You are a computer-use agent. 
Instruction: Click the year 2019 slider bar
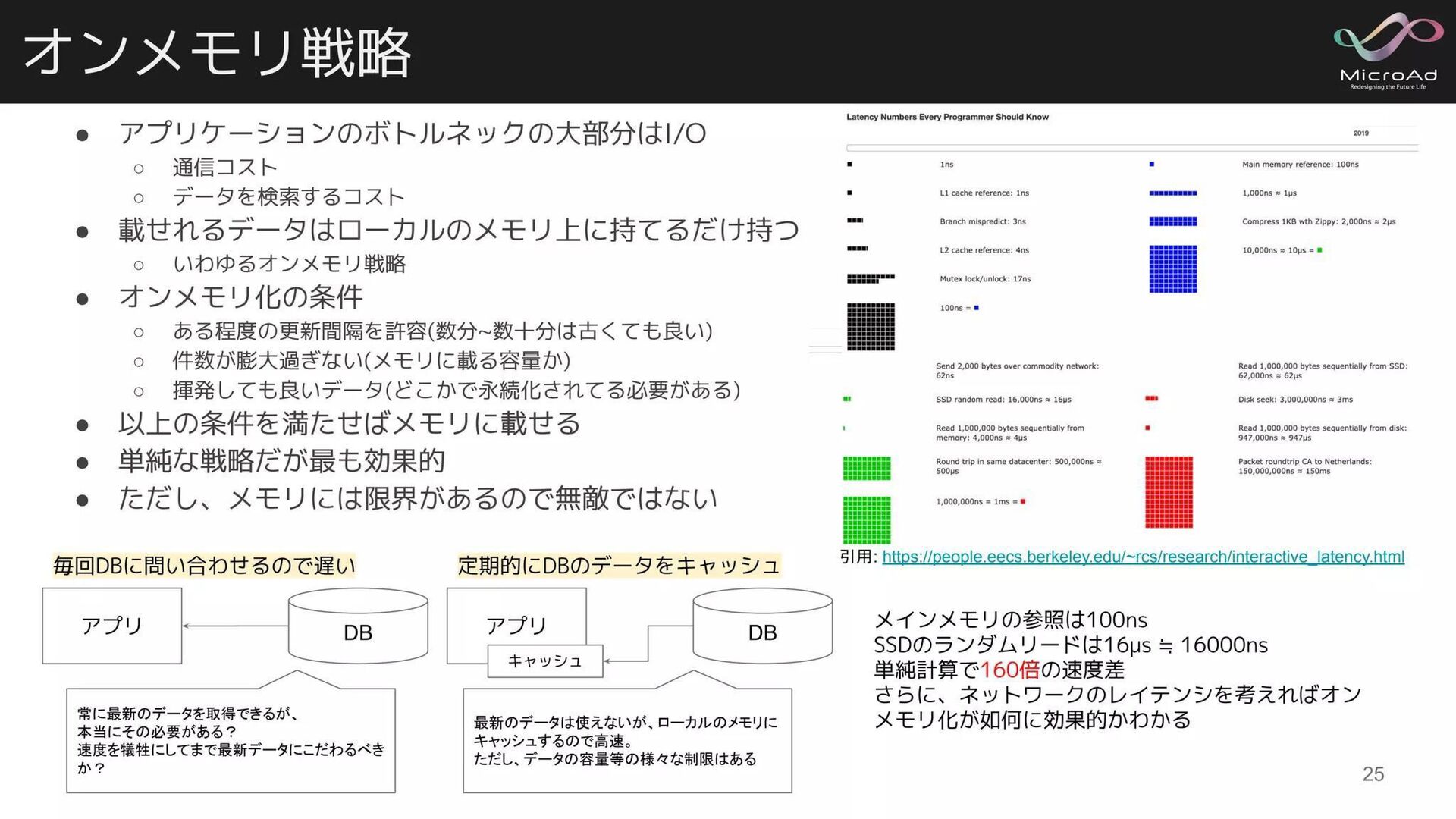pyautogui.click(x=1131, y=147)
